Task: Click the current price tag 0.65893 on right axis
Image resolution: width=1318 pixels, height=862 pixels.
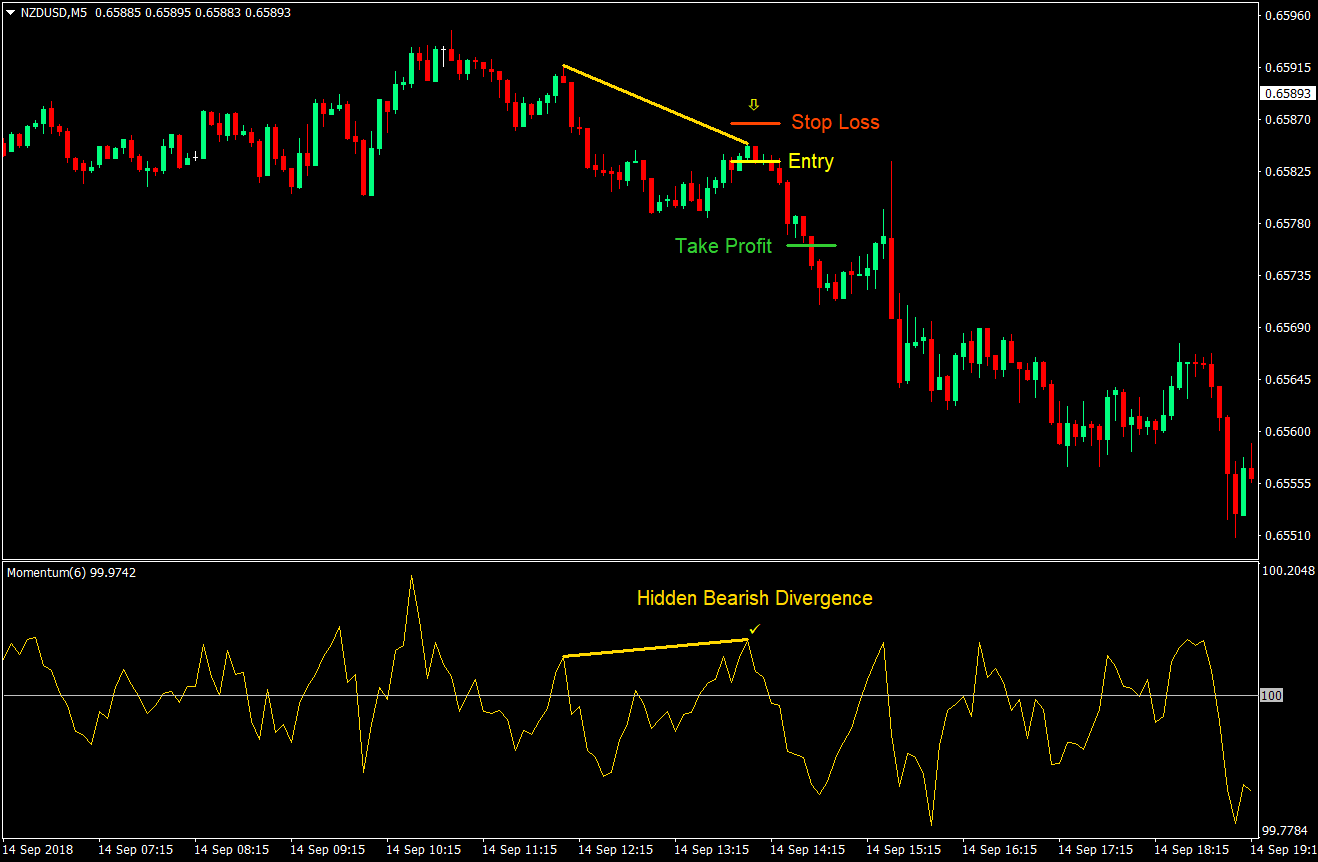Action: 1287,92
